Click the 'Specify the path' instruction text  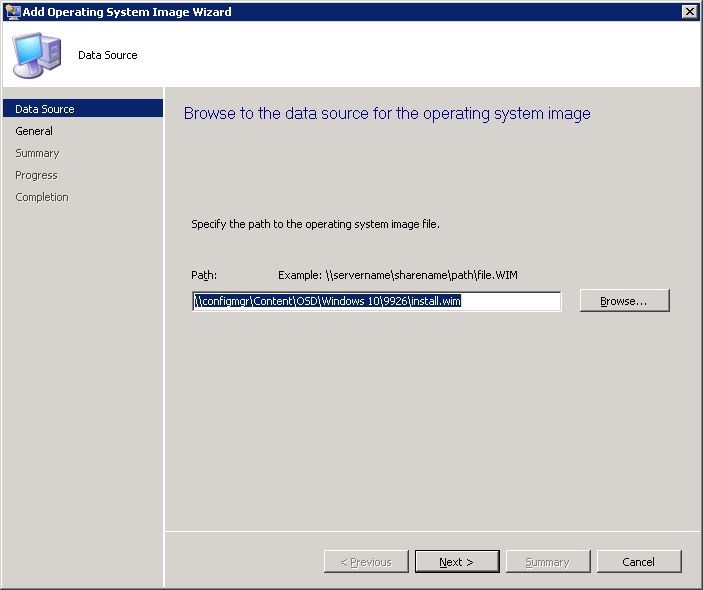[315, 224]
